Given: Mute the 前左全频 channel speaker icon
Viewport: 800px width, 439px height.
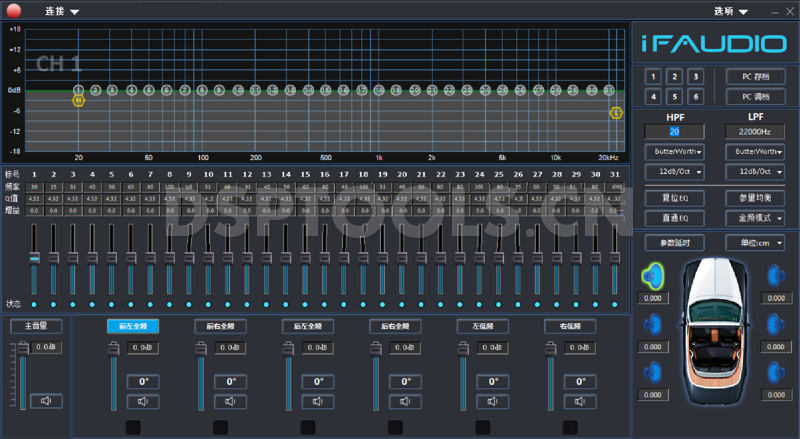Looking at the screenshot, I should pos(142,401).
